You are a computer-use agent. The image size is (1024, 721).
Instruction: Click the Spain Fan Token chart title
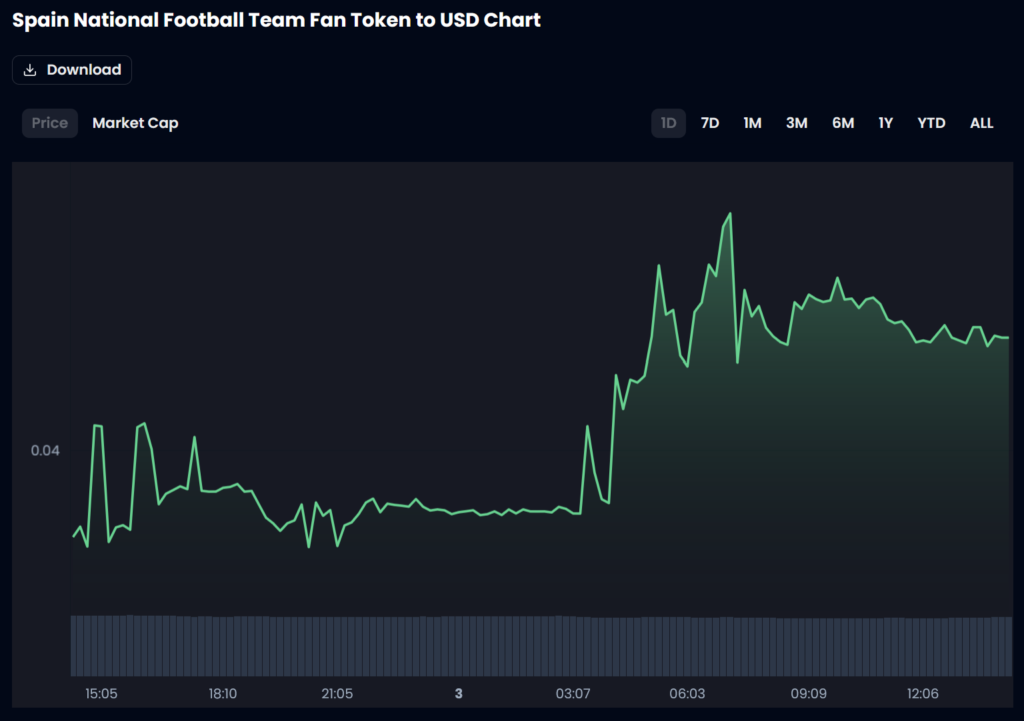tap(276, 20)
